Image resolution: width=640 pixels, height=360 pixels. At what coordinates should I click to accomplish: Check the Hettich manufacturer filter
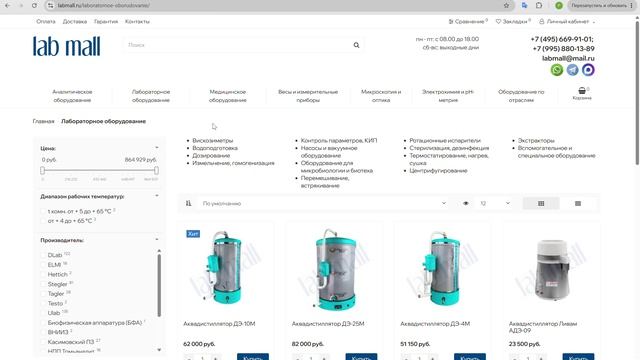(x=43, y=274)
